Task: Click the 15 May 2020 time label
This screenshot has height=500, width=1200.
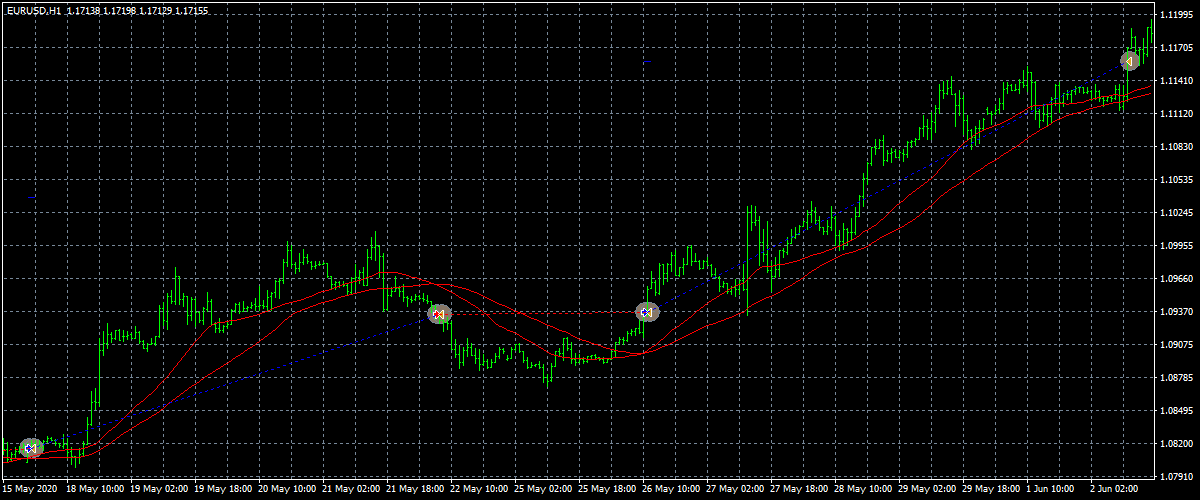Action: 31,490
